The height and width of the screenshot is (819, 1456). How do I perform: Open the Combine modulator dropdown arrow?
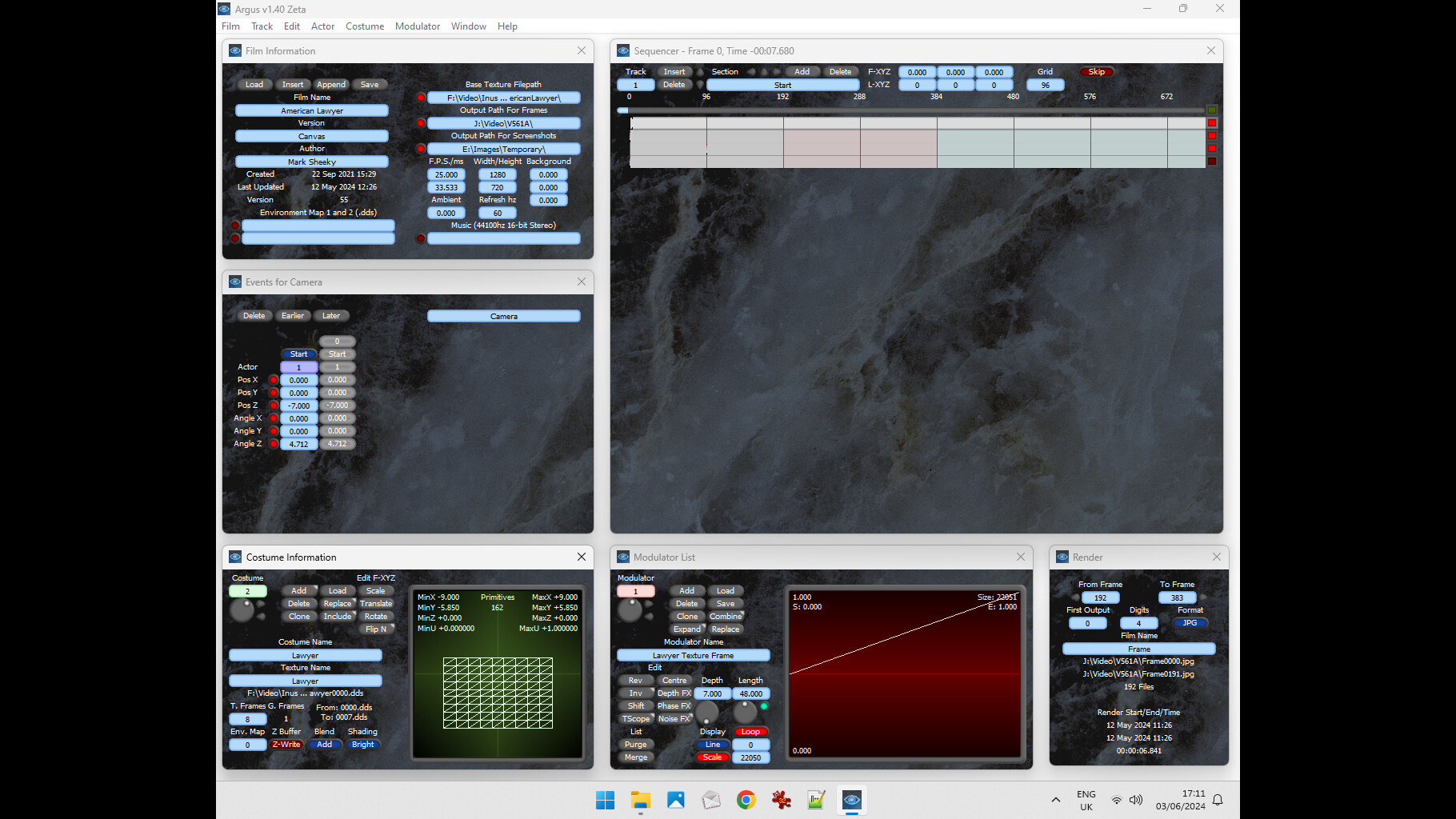tap(741, 613)
